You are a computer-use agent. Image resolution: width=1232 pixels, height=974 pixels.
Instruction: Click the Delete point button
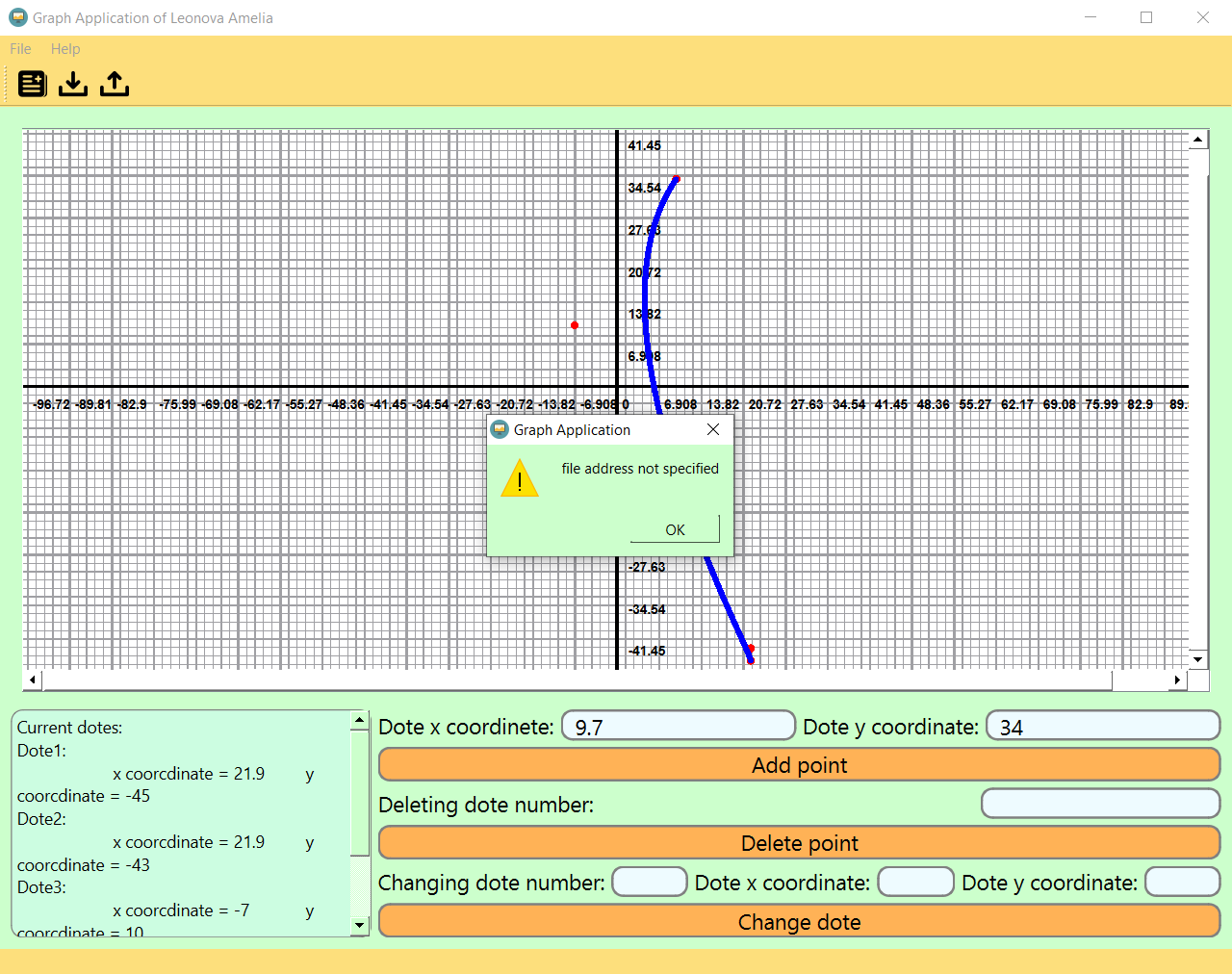799,842
